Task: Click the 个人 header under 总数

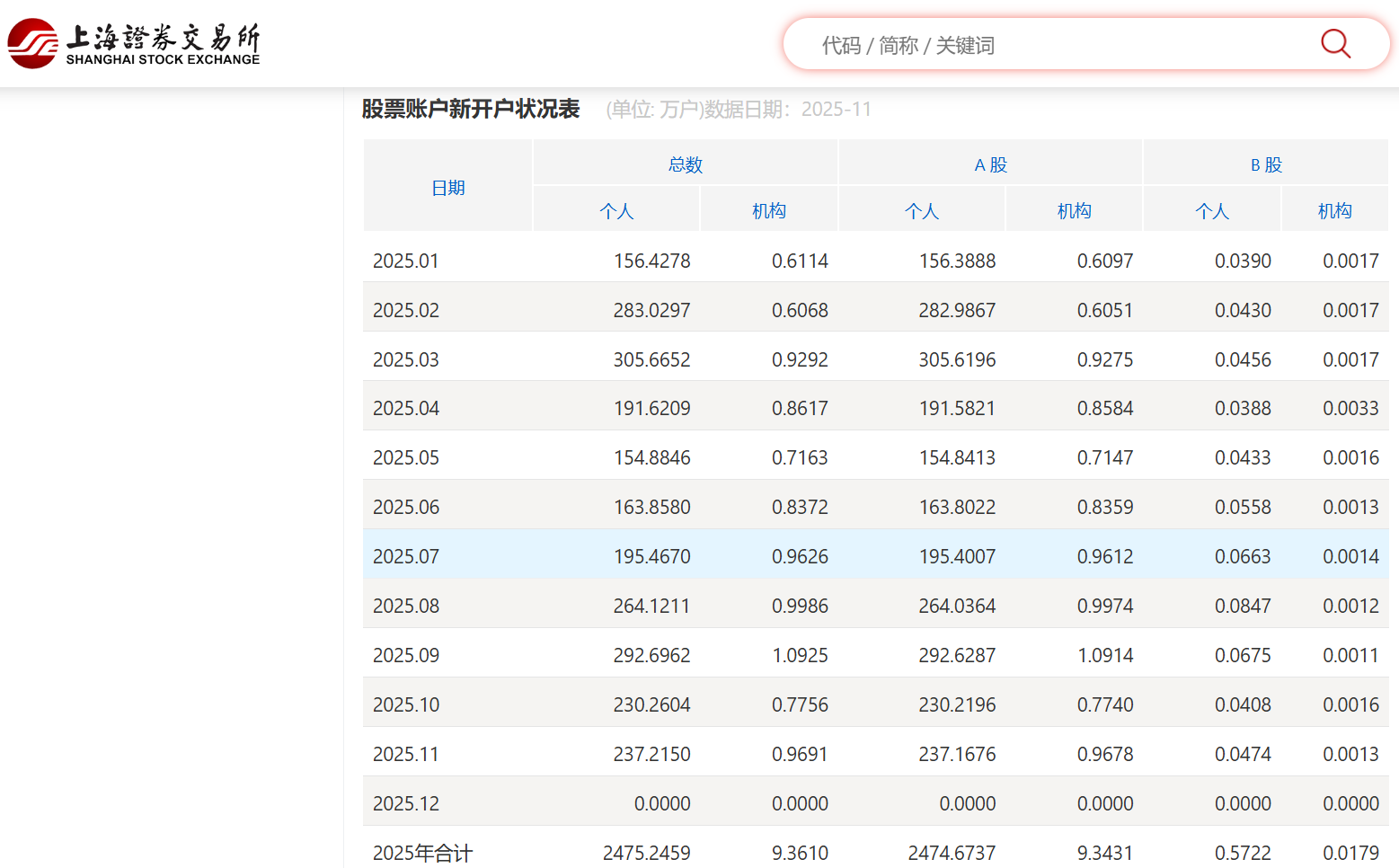Action: [616, 211]
